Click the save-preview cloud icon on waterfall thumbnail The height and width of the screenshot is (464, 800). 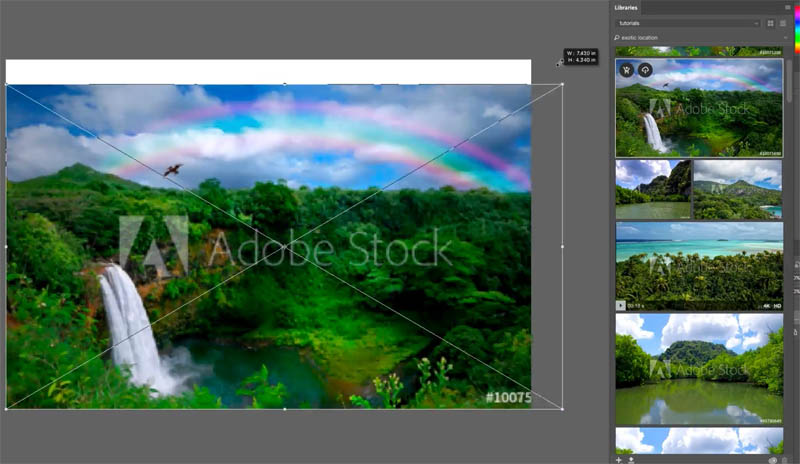[x=645, y=70]
